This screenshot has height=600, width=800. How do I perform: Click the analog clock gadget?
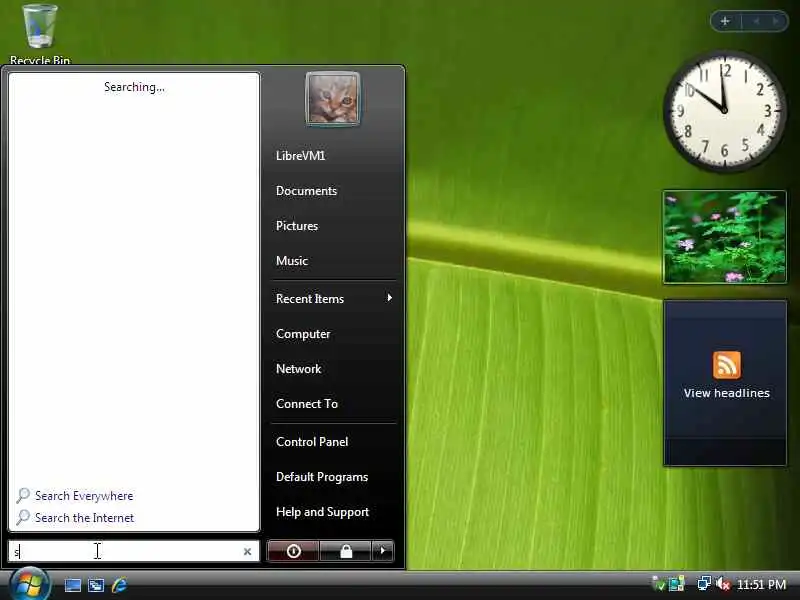(x=724, y=111)
